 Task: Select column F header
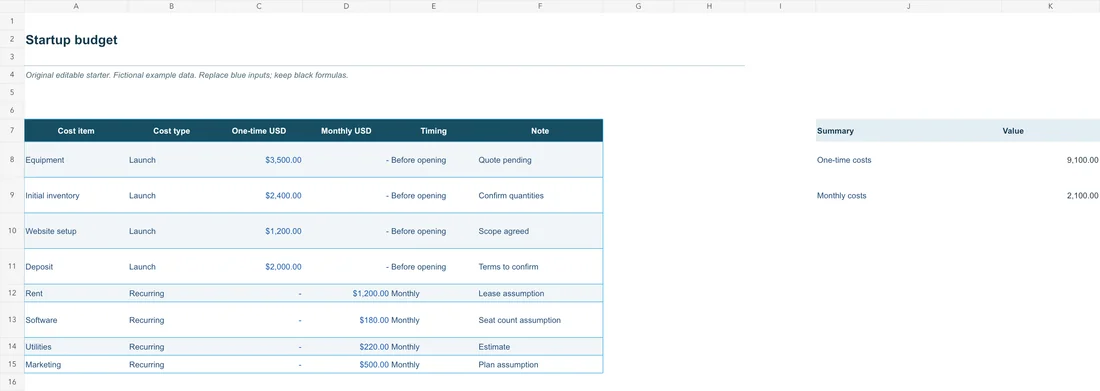pos(539,6)
